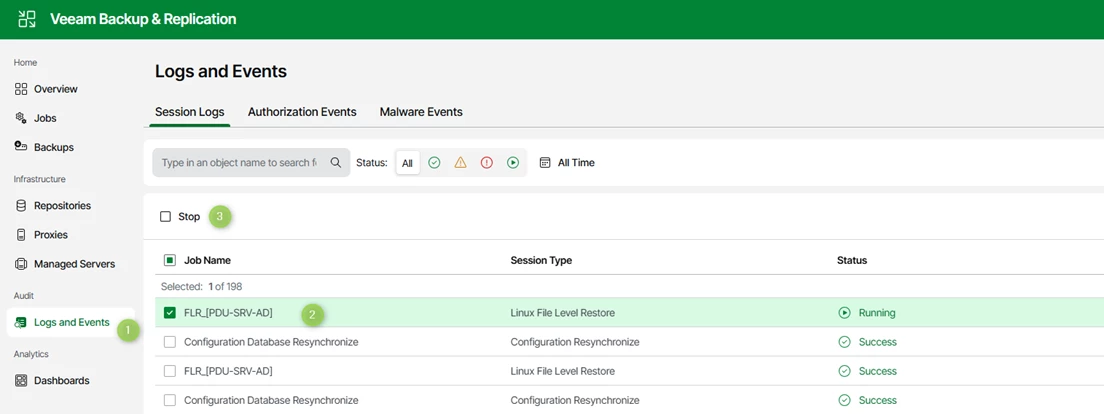
Task: Go to Proxies in the sidebar
Action: (x=51, y=234)
